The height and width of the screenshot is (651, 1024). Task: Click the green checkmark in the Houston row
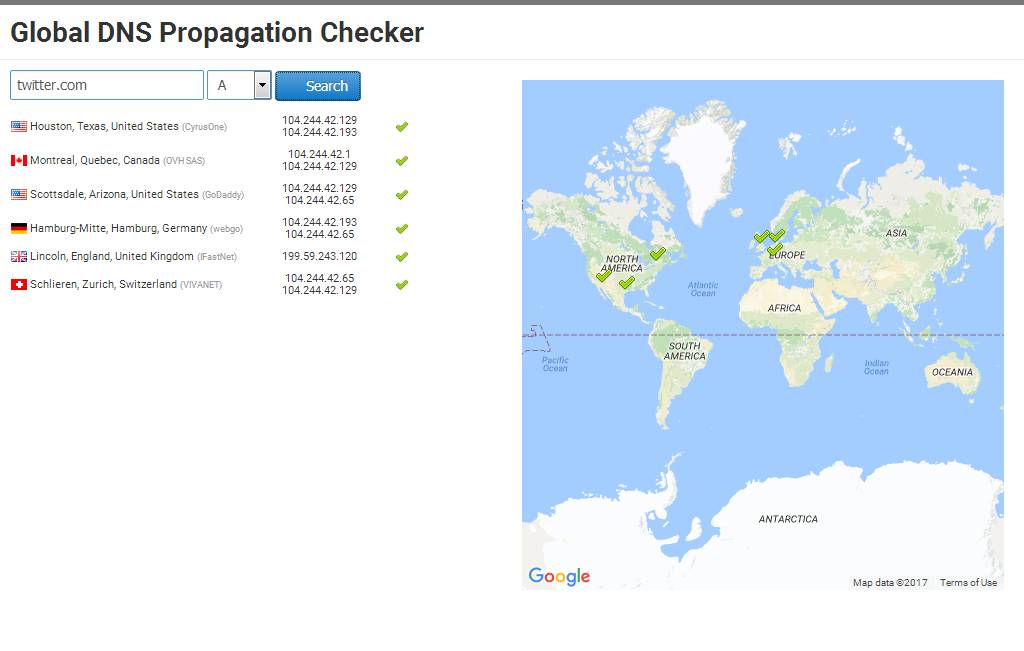pyautogui.click(x=402, y=127)
